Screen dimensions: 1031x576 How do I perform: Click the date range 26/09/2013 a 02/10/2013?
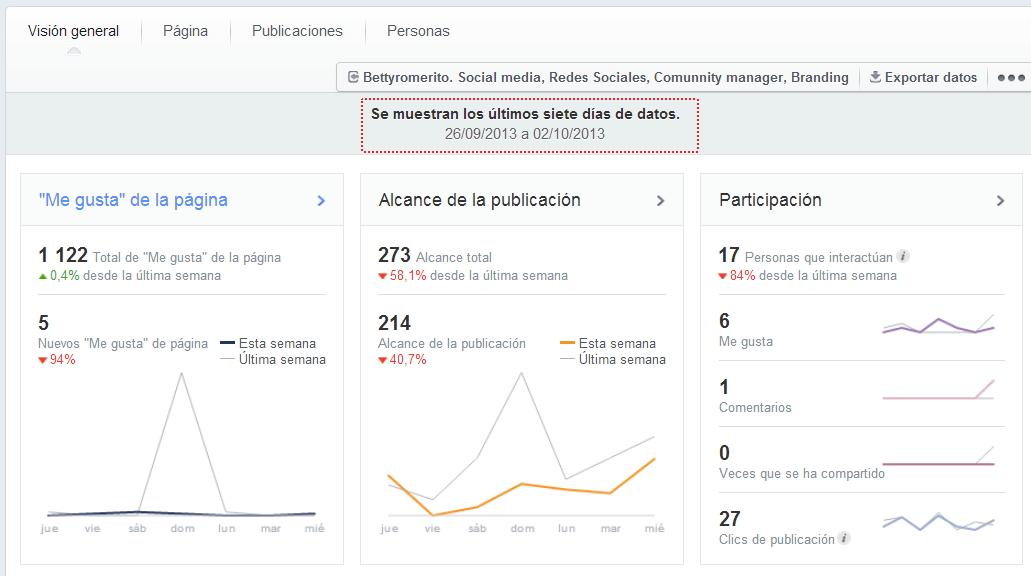pyautogui.click(x=525, y=134)
